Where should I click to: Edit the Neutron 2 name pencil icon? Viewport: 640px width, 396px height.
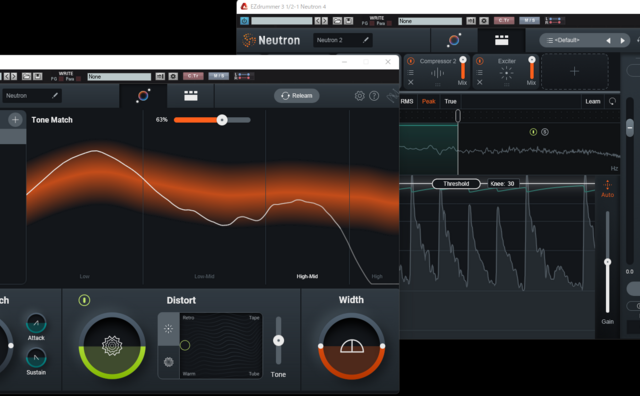click(366, 40)
